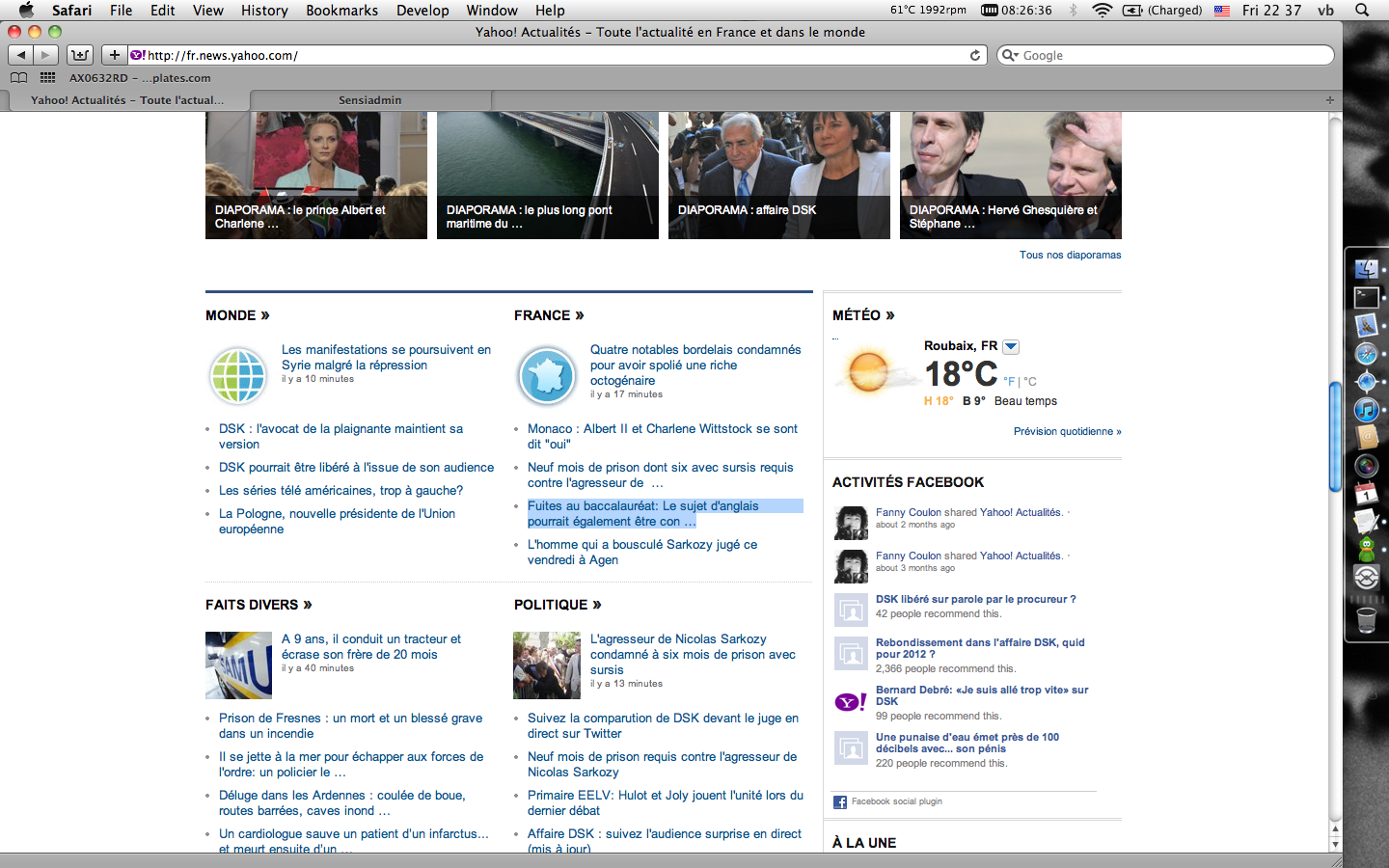The width and height of the screenshot is (1389, 868).
Task: Open the bookmarks book icon
Action: [x=18, y=78]
